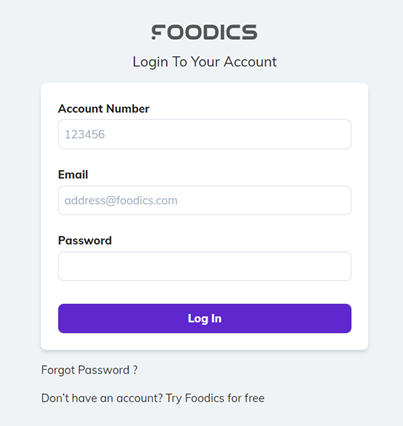Screen dimensions: 403x426
Task: Click the stylized F in Foodics logo
Action: 158,32
